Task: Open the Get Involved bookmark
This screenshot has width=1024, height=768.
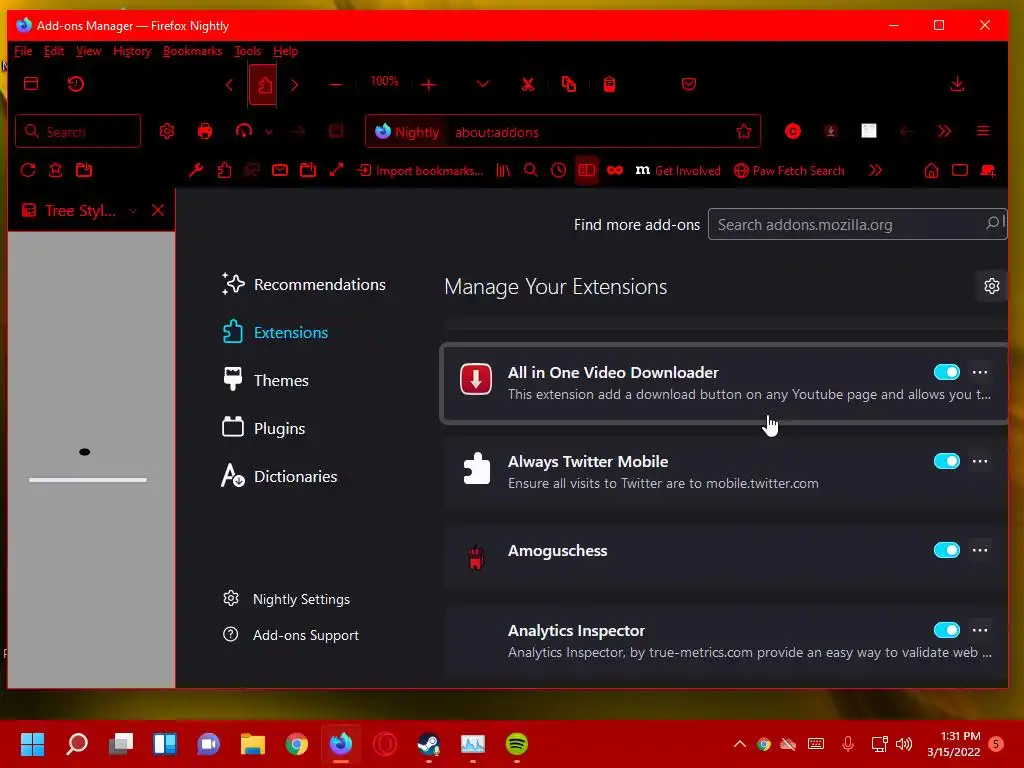Action: [678, 170]
